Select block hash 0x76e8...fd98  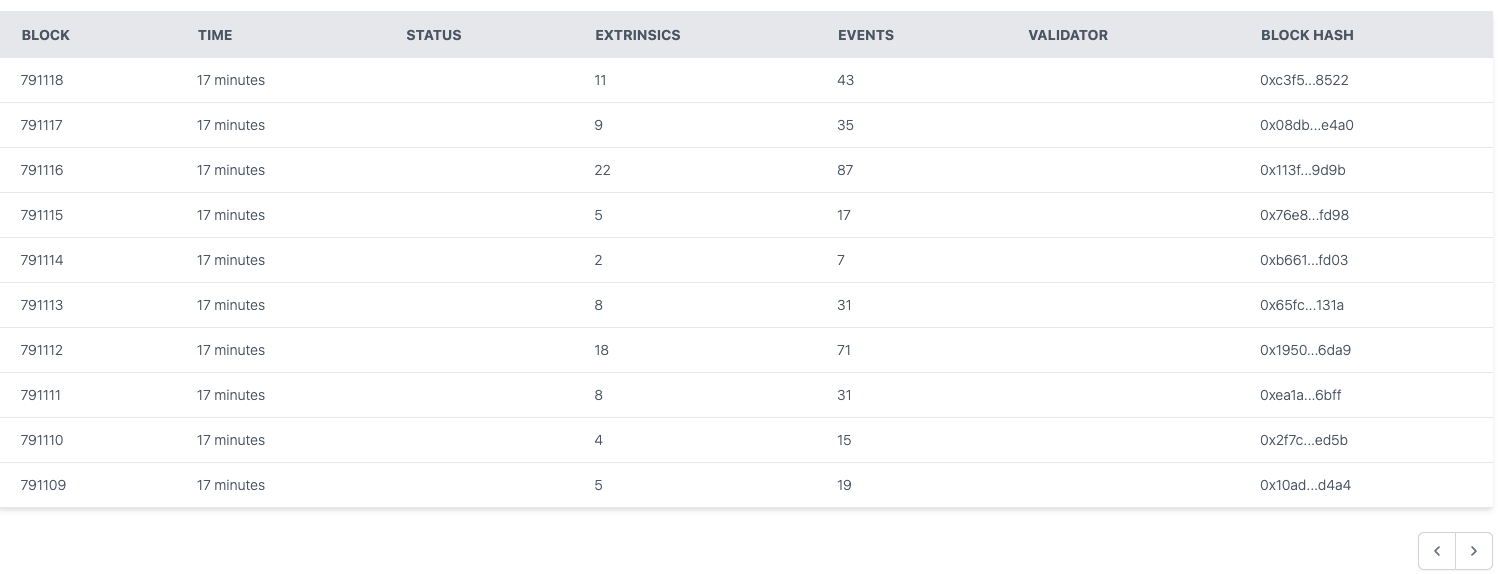point(1304,215)
